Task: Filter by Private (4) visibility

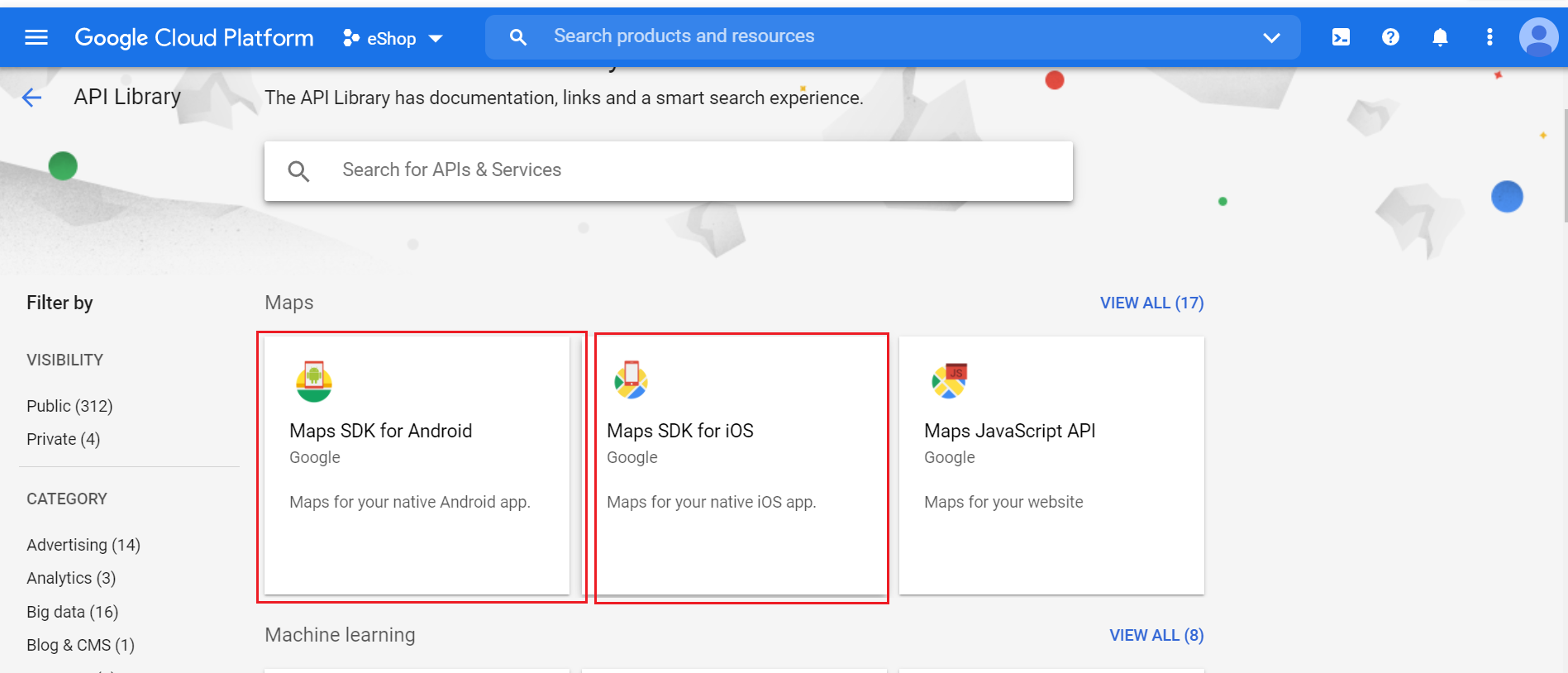Action: (63, 439)
